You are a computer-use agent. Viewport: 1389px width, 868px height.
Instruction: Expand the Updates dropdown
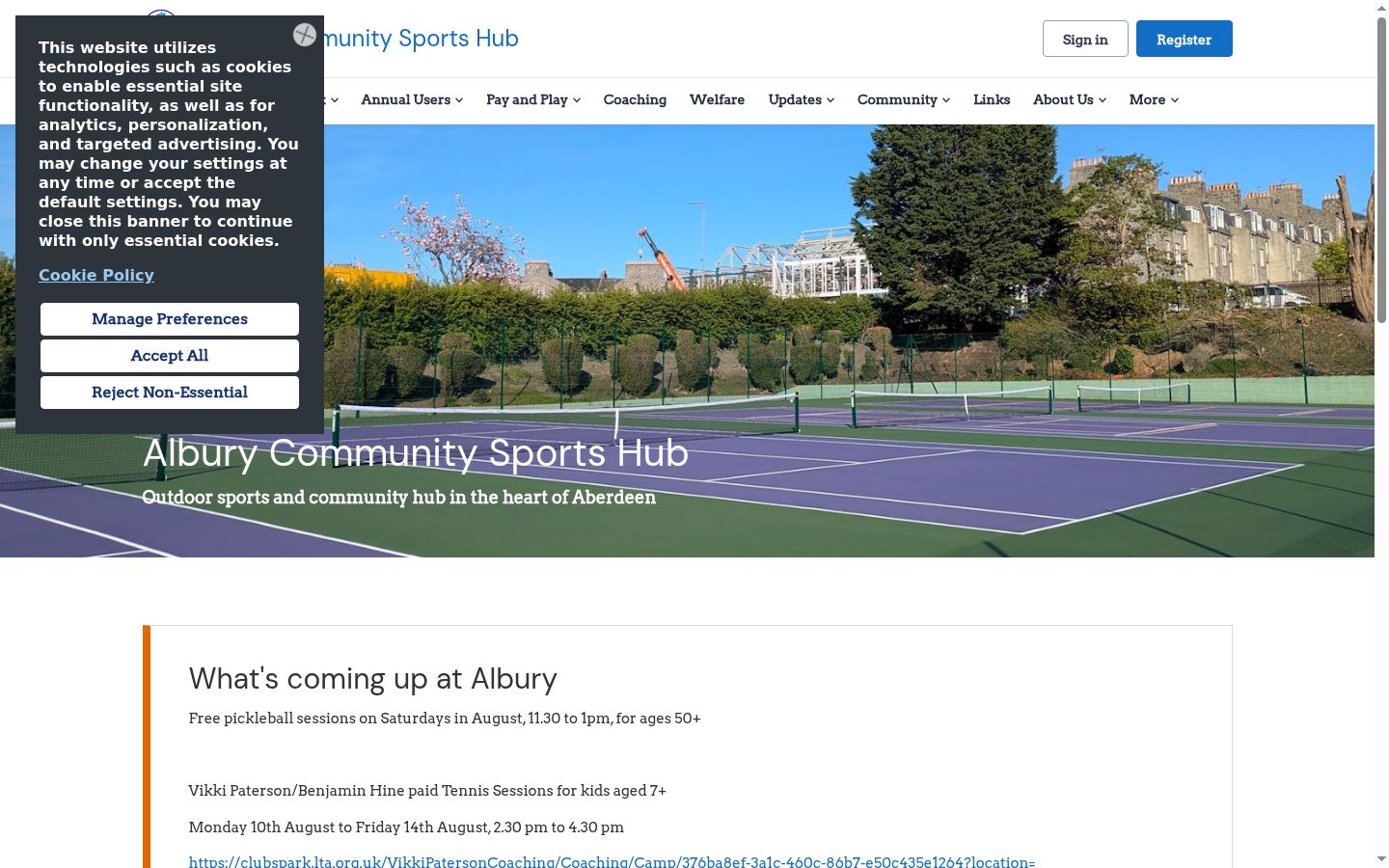tap(802, 100)
